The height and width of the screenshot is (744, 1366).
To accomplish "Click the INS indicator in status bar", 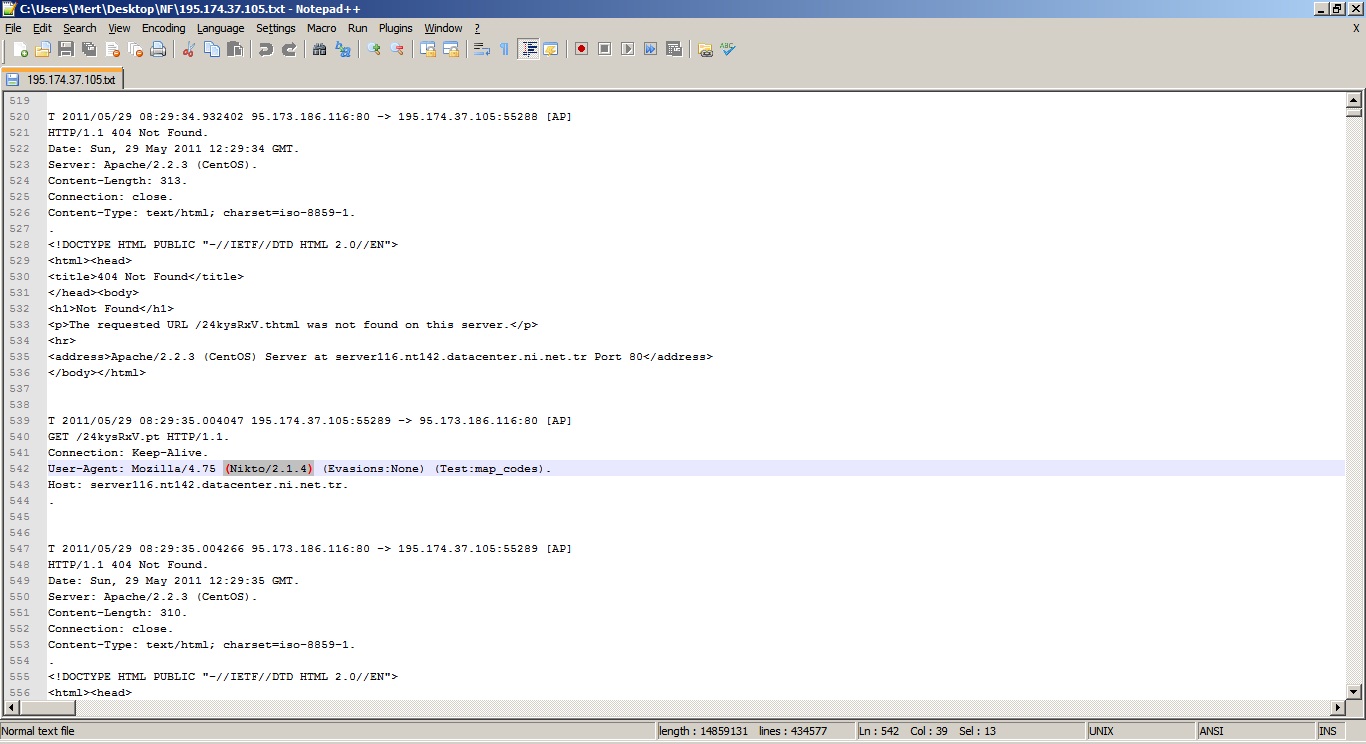I will click(x=1327, y=731).
